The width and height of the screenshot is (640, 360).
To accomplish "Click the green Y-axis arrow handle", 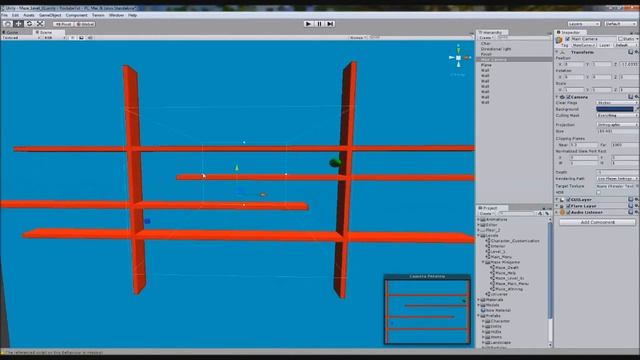I will [237, 168].
